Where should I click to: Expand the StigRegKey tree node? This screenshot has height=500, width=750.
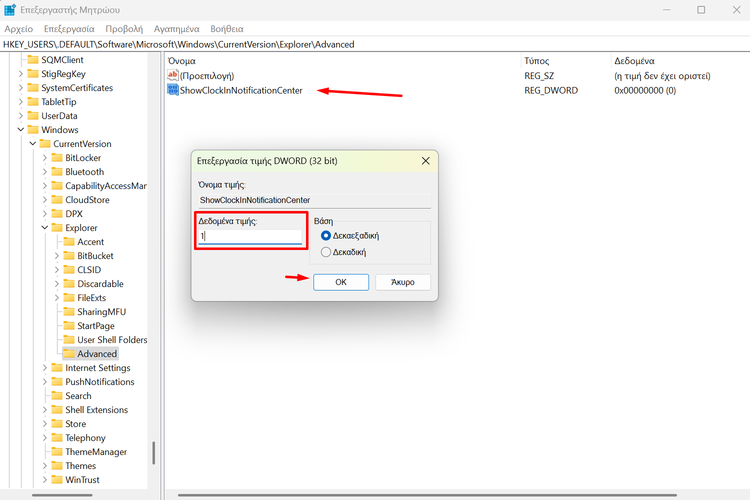(21, 73)
